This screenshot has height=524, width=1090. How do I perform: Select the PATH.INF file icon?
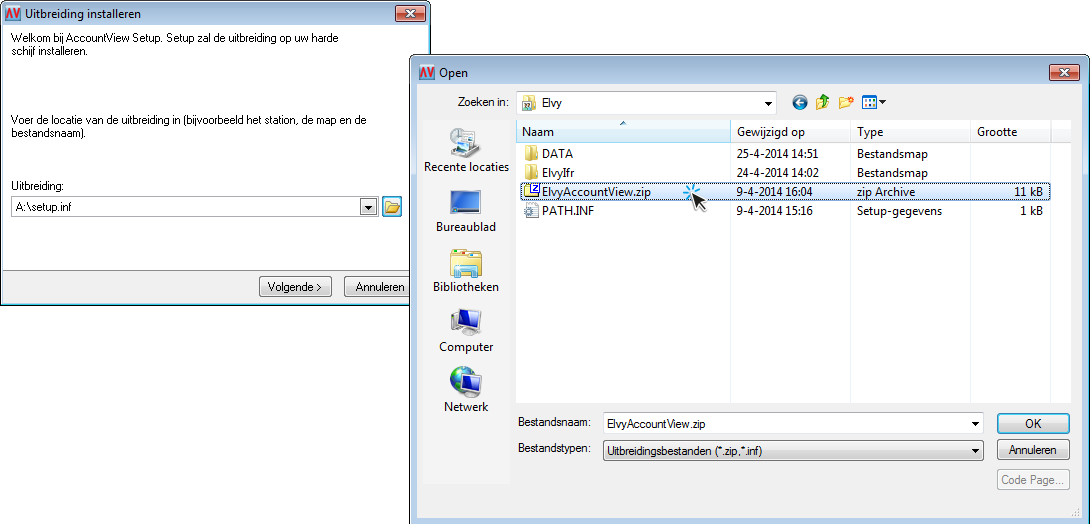tap(531, 211)
